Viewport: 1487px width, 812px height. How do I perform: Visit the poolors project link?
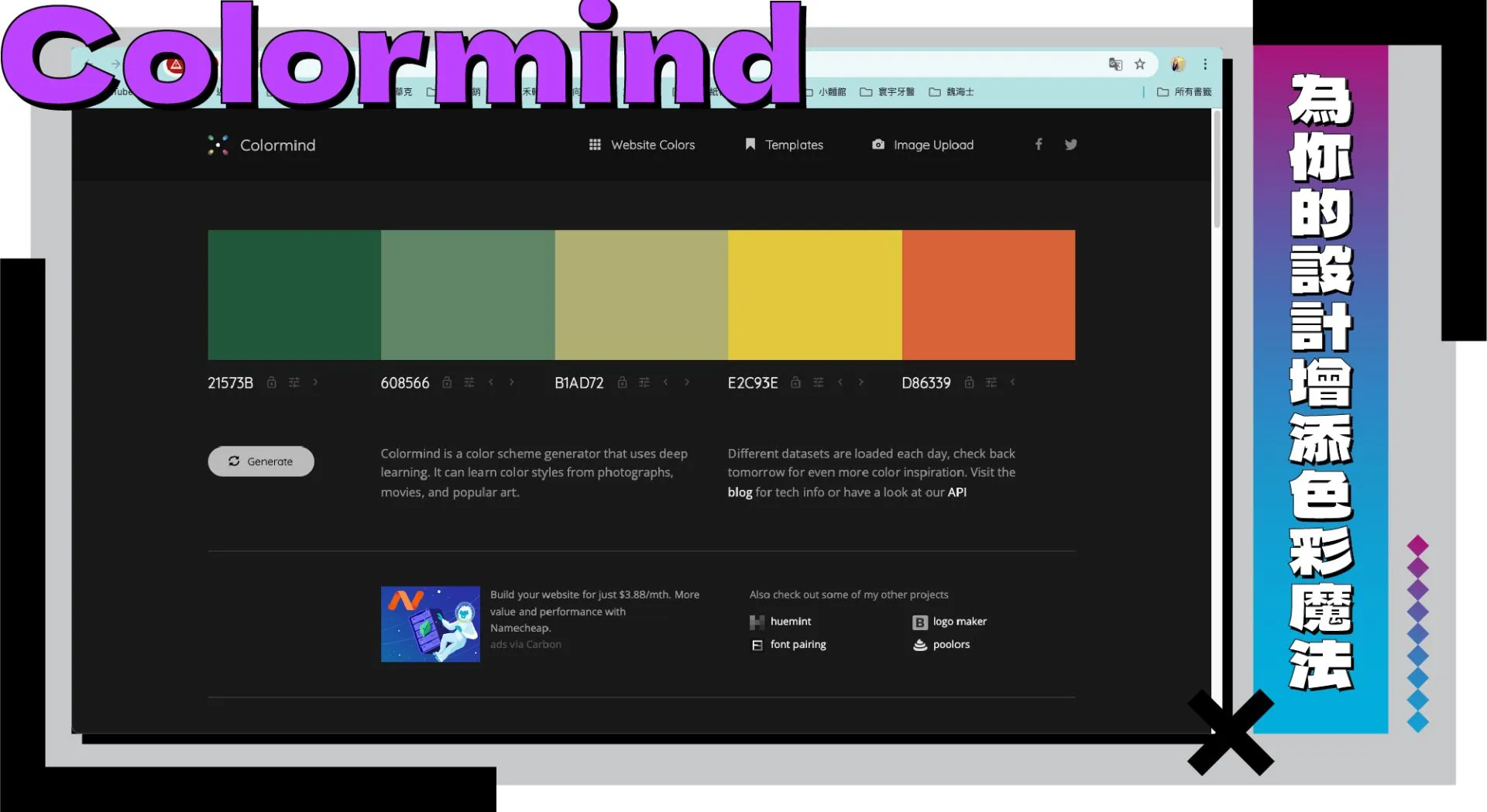click(941, 645)
